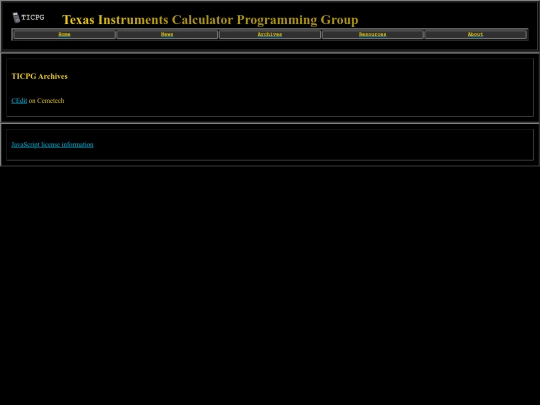Screen dimensions: 540x405
Task: Follow the CEdit link
Action: (19, 101)
